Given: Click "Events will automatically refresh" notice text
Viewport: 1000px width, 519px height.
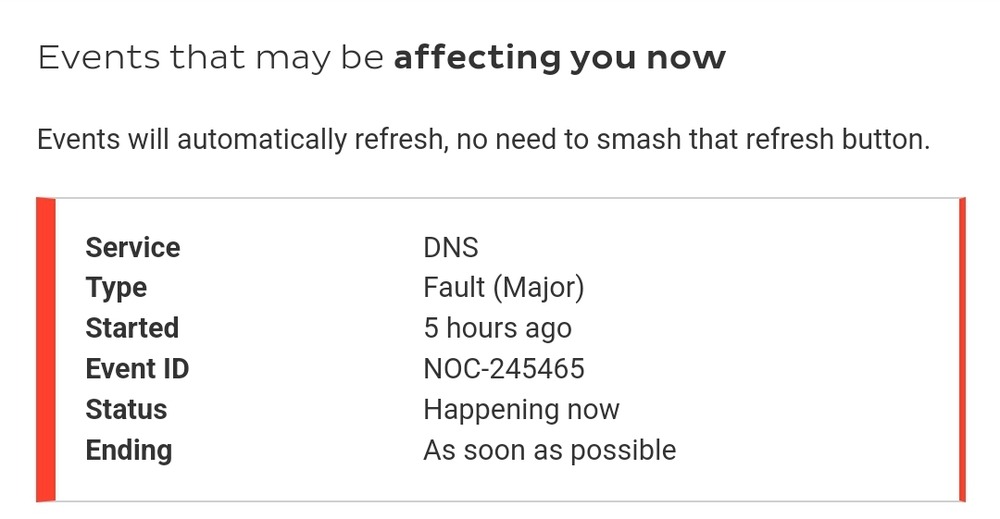Looking at the screenshot, I should (239, 139).
